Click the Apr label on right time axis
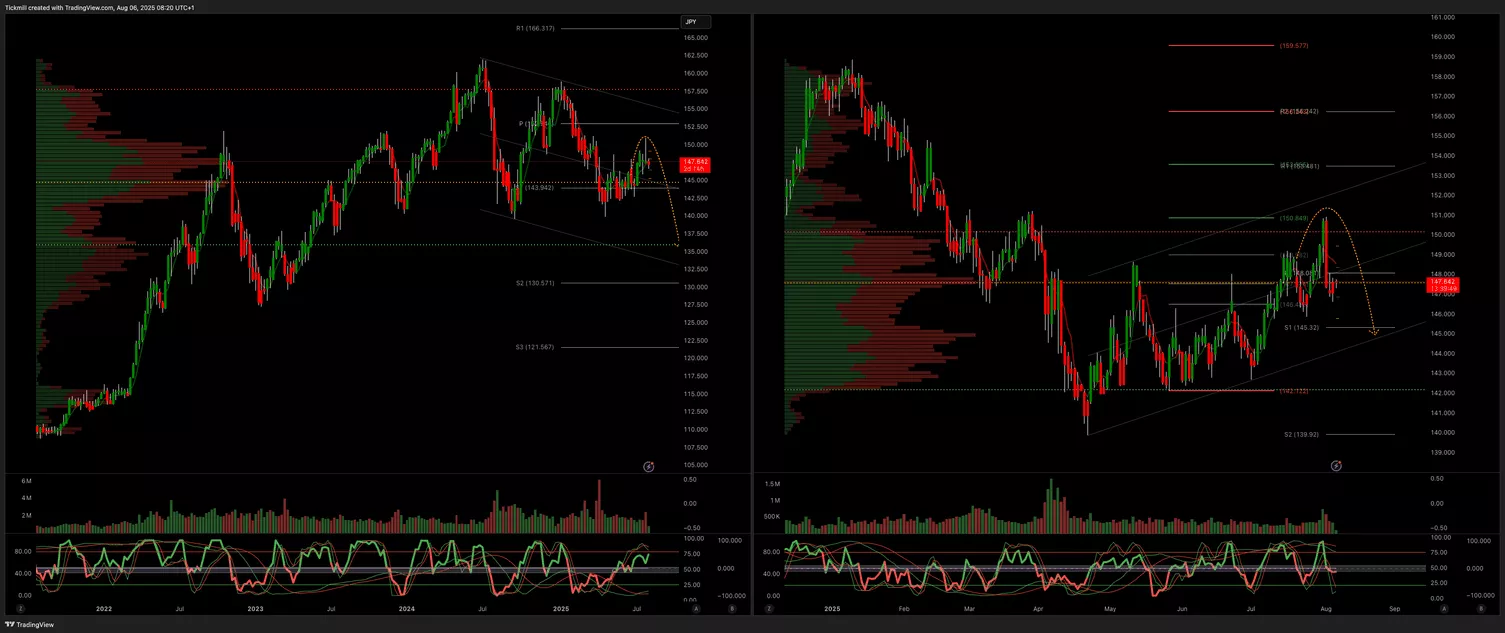The image size is (1505, 633). pyautogui.click(x=1037, y=608)
